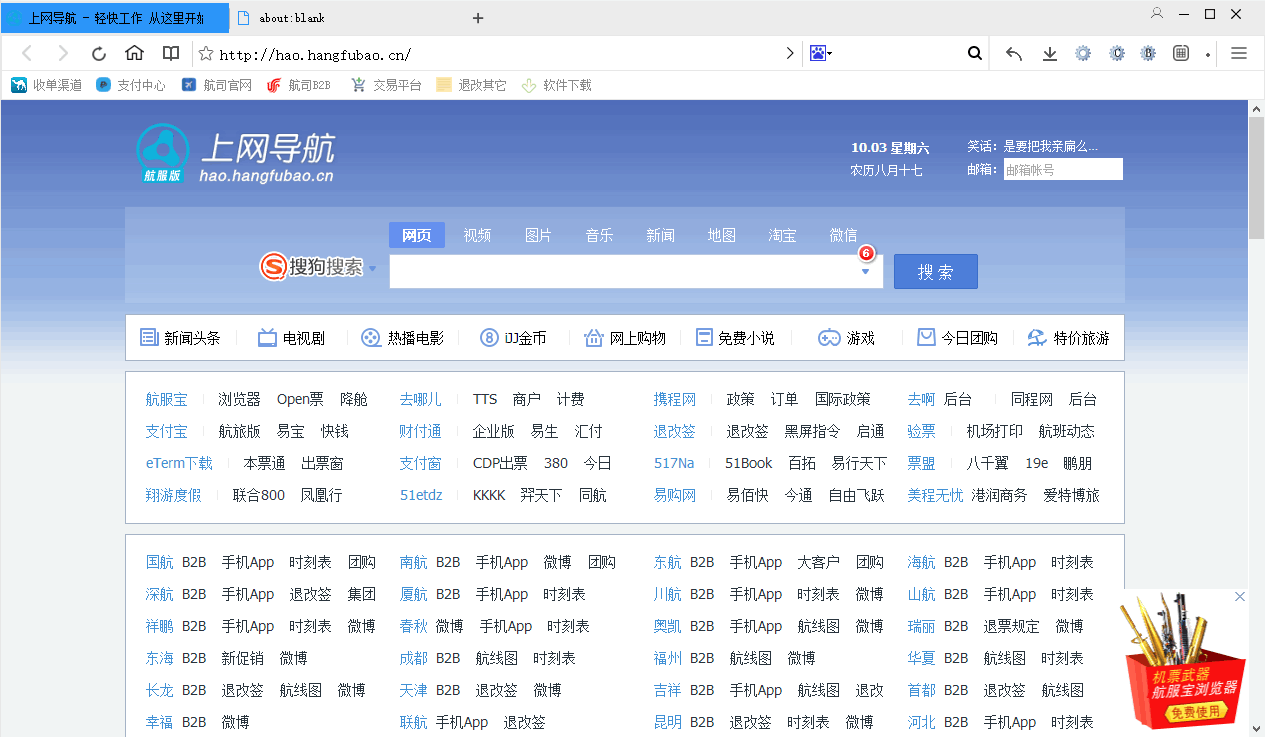Open 免费小说 category link
The width and height of the screenshot is (1265, 737).
(x=735, y=338)
